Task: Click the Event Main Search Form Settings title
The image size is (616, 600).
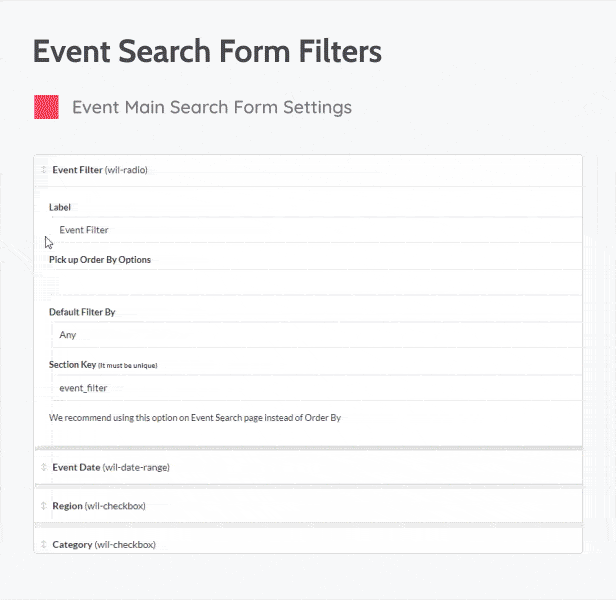Action: [212, 107]
